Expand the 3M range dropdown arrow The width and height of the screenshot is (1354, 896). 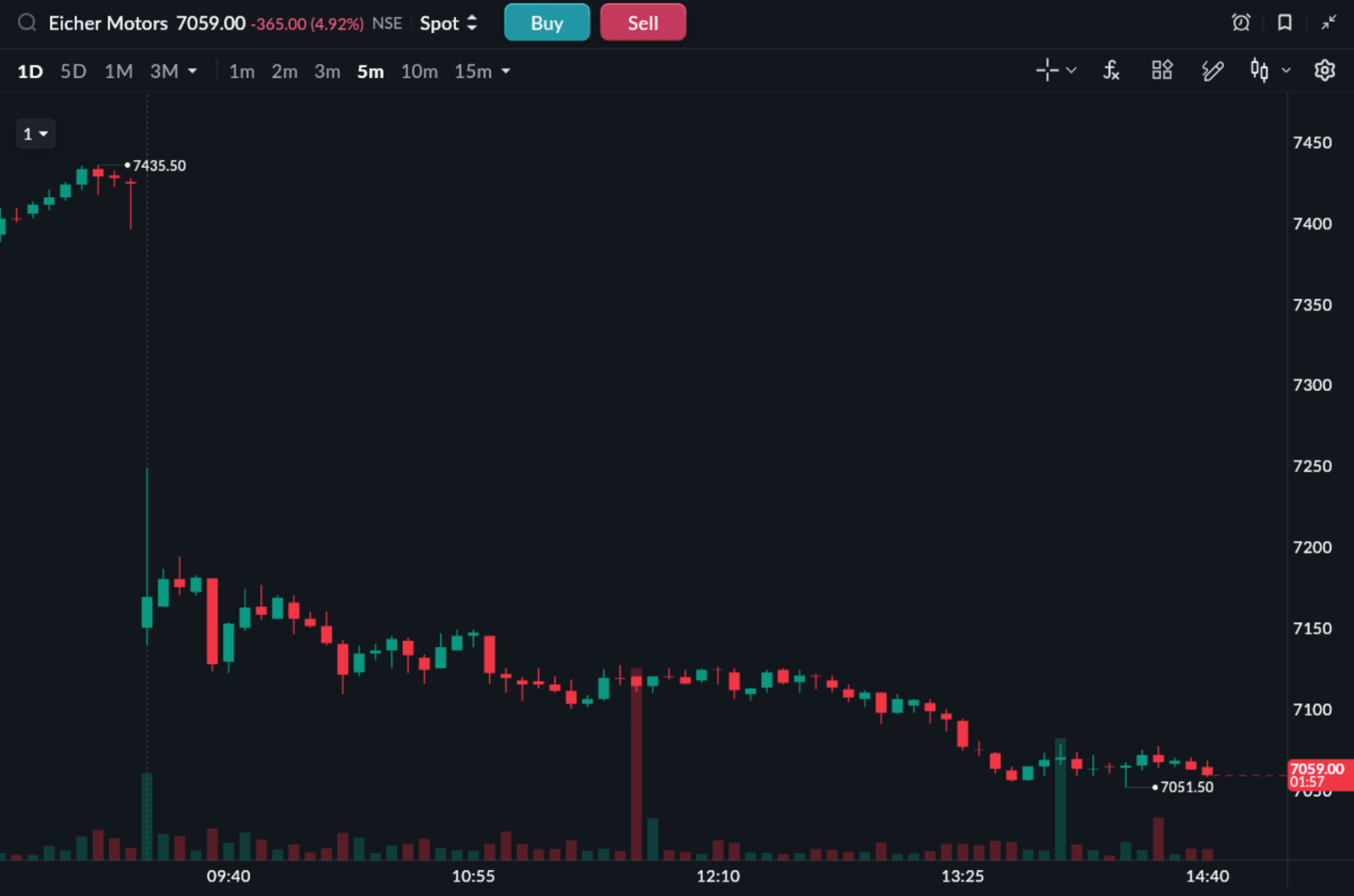point(193,71)
